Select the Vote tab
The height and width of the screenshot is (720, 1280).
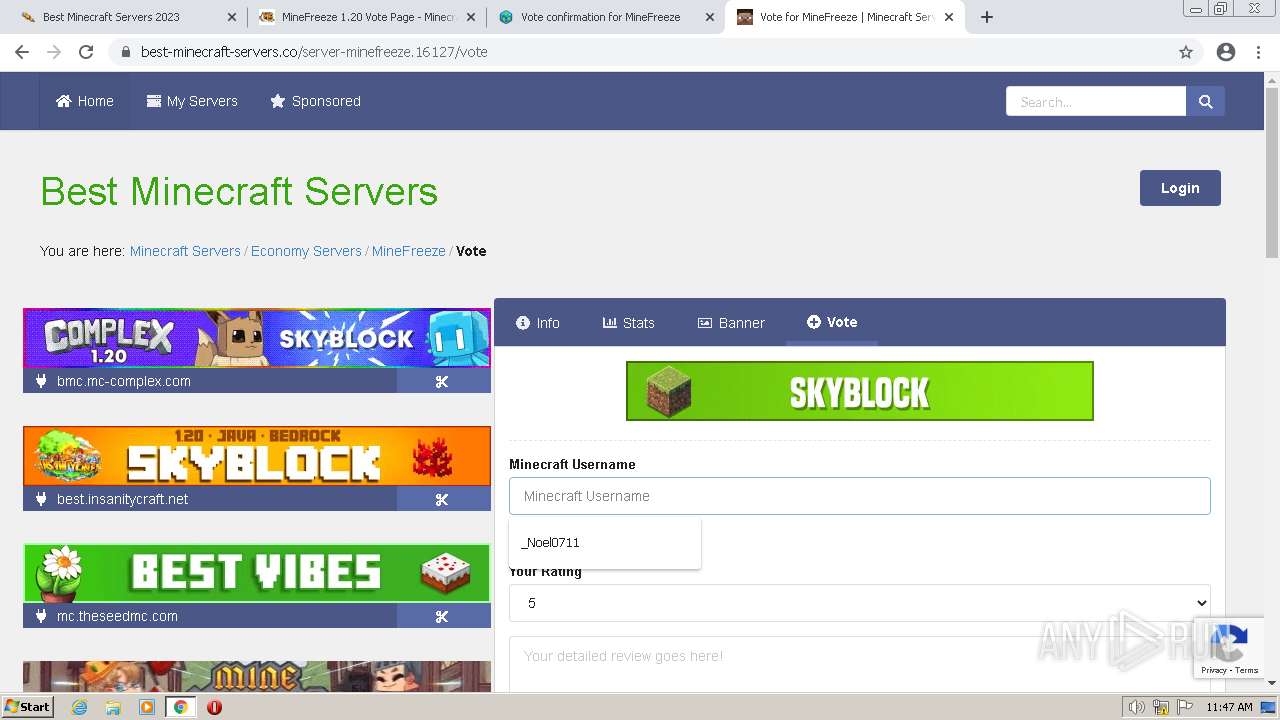[832, 322]
